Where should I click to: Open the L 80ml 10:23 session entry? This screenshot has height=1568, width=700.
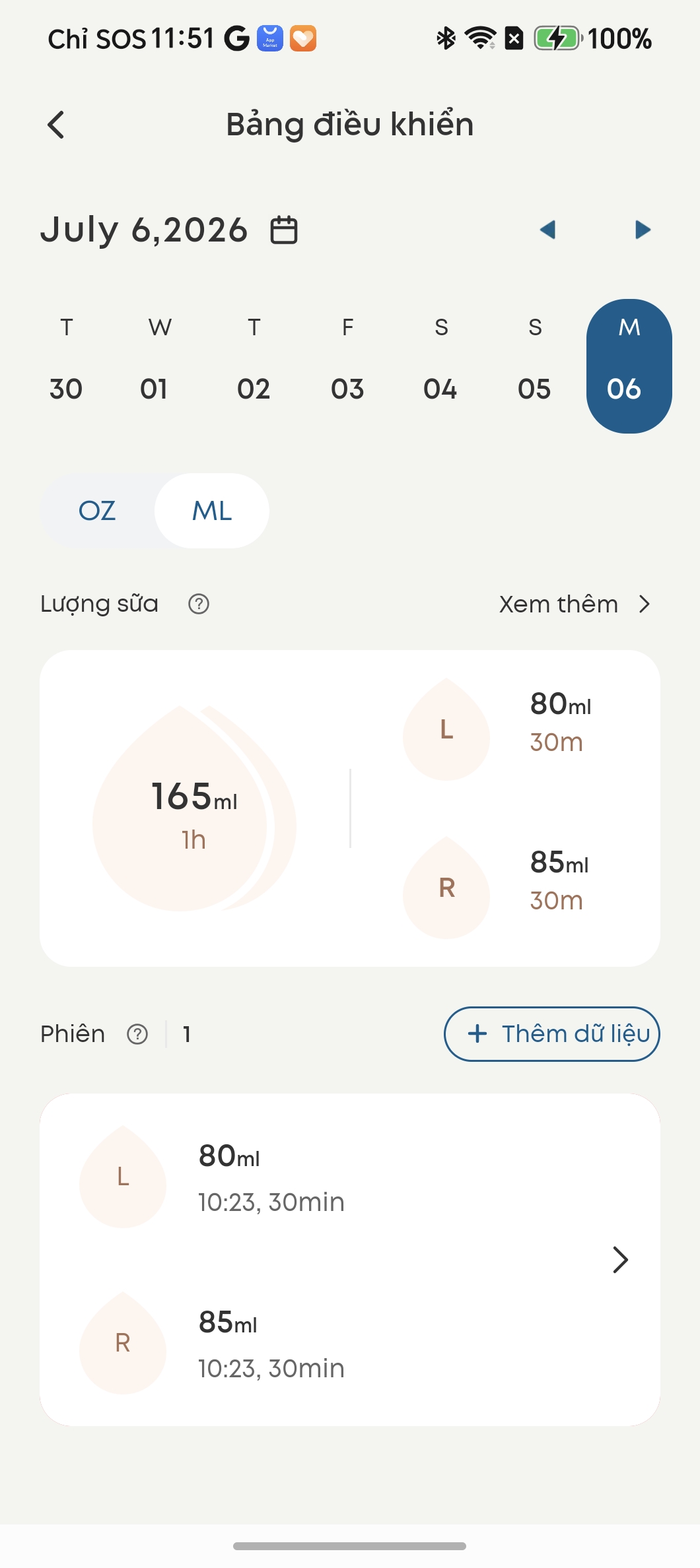click(350, 1177)
